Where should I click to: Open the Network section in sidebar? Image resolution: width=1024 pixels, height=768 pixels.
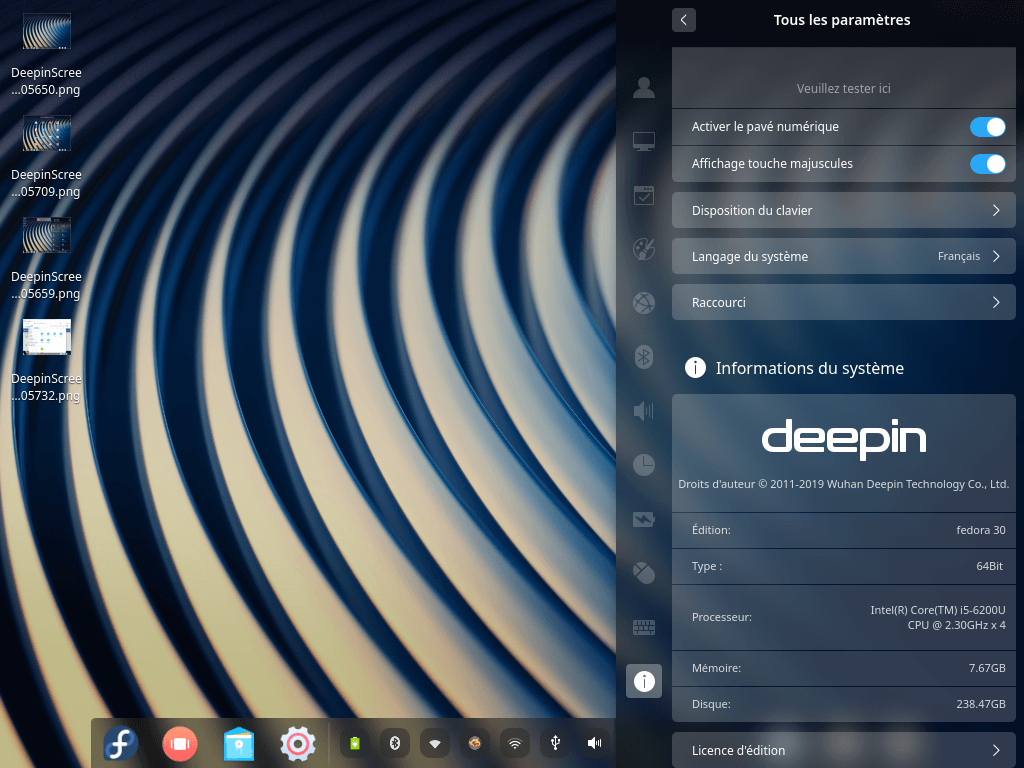click(x=644, y=303)
